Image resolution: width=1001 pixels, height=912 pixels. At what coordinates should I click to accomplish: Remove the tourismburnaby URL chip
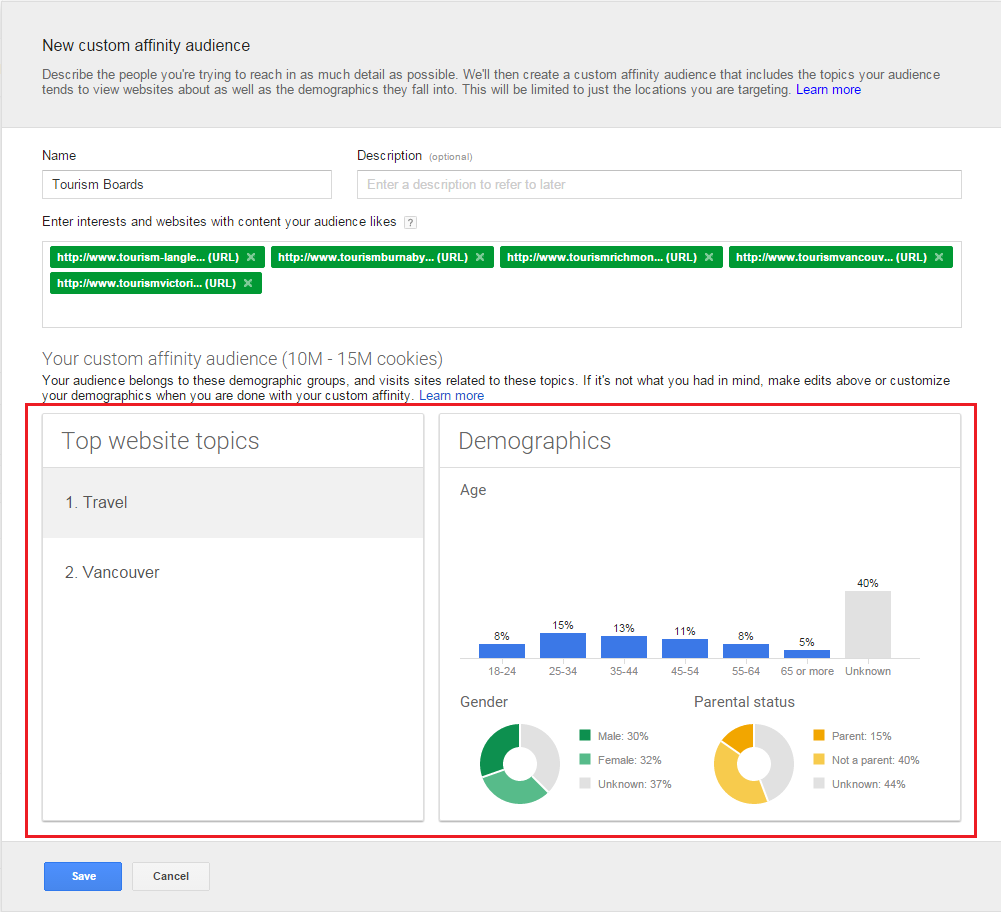480,257
